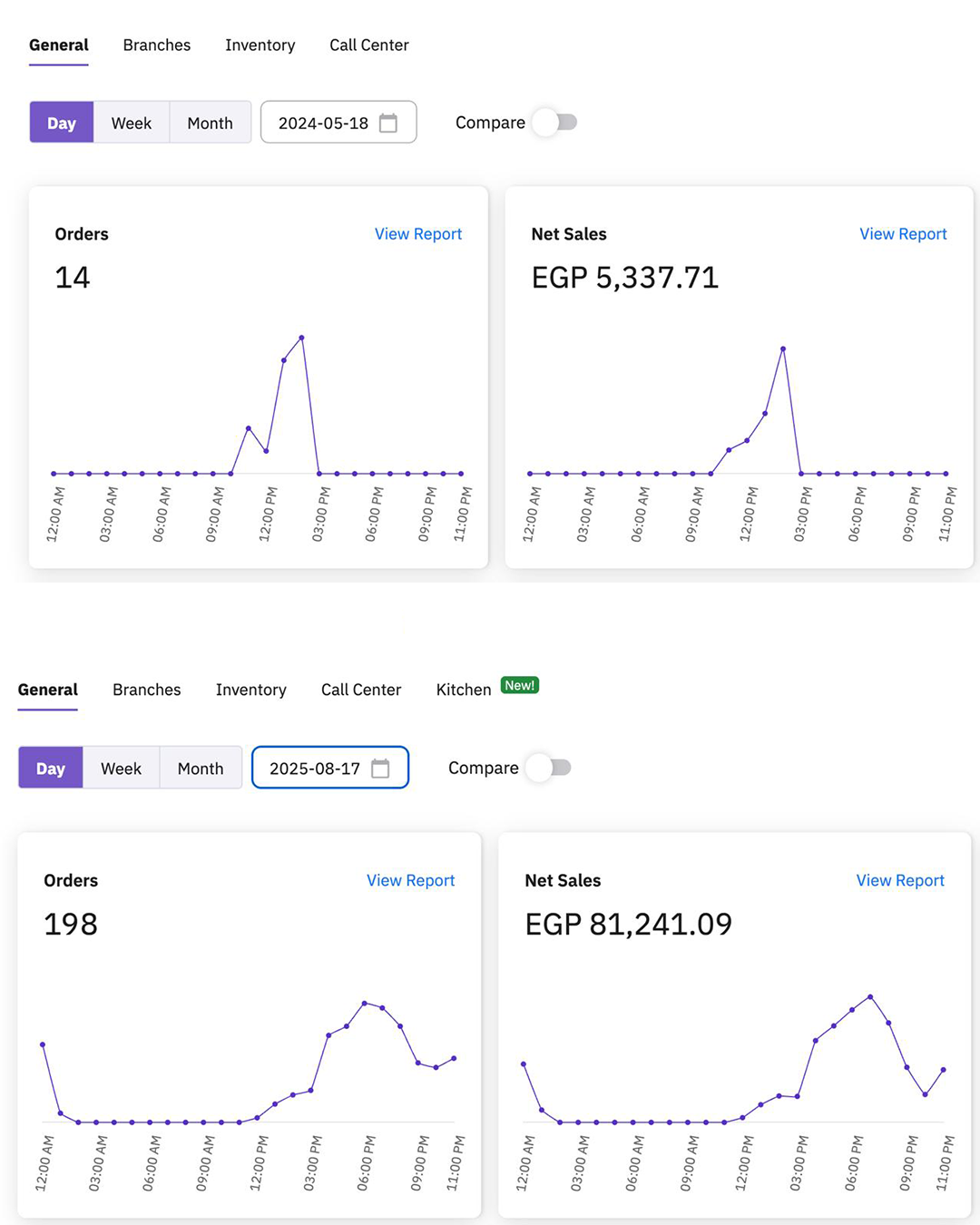The width and height of the screenshot is (980, 1225).
Task: Select Week range in lower dashboard
Action: click(122, 768)
